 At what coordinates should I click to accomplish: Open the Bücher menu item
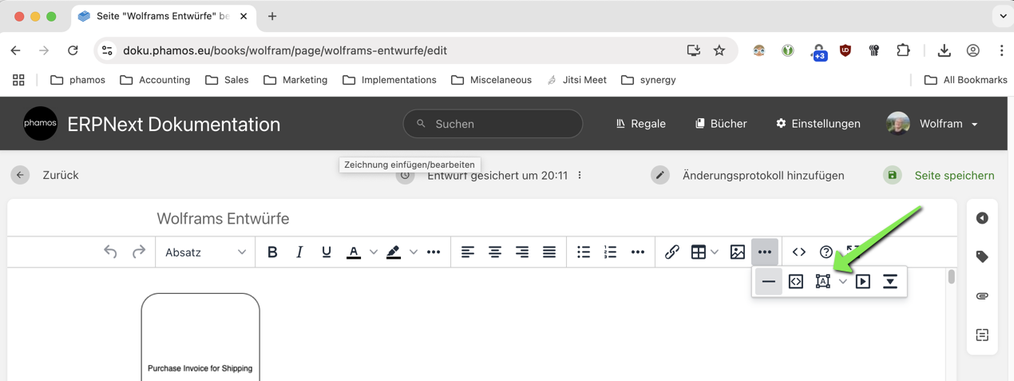point(721,124)
